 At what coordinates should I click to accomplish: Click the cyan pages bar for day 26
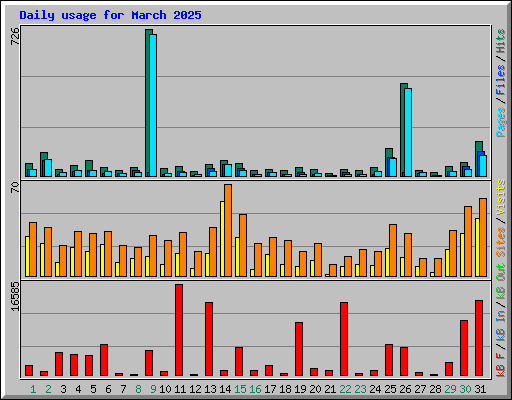[x=408, y=132]
